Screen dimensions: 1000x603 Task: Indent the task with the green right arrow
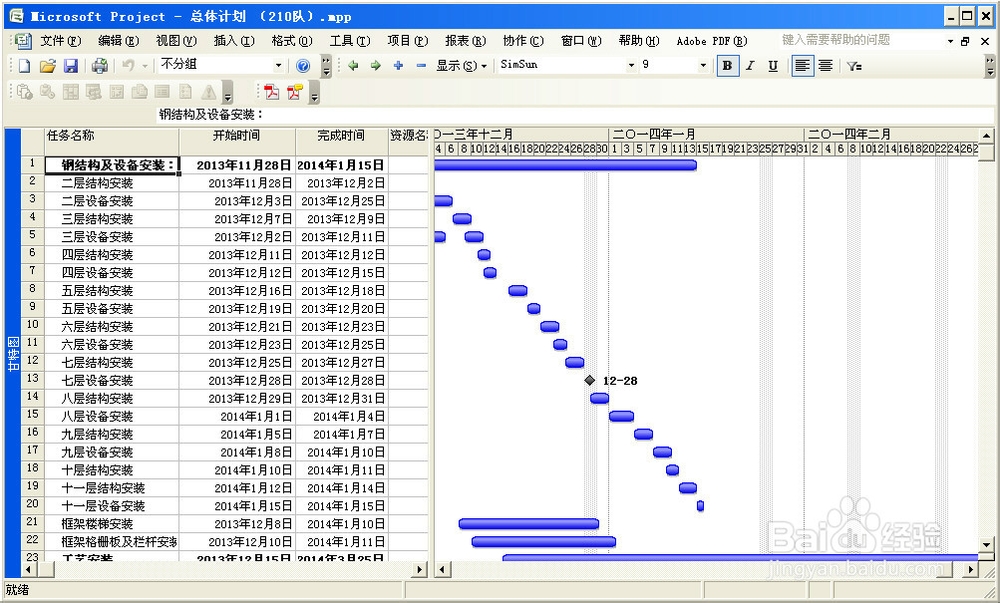click(375, 66)
